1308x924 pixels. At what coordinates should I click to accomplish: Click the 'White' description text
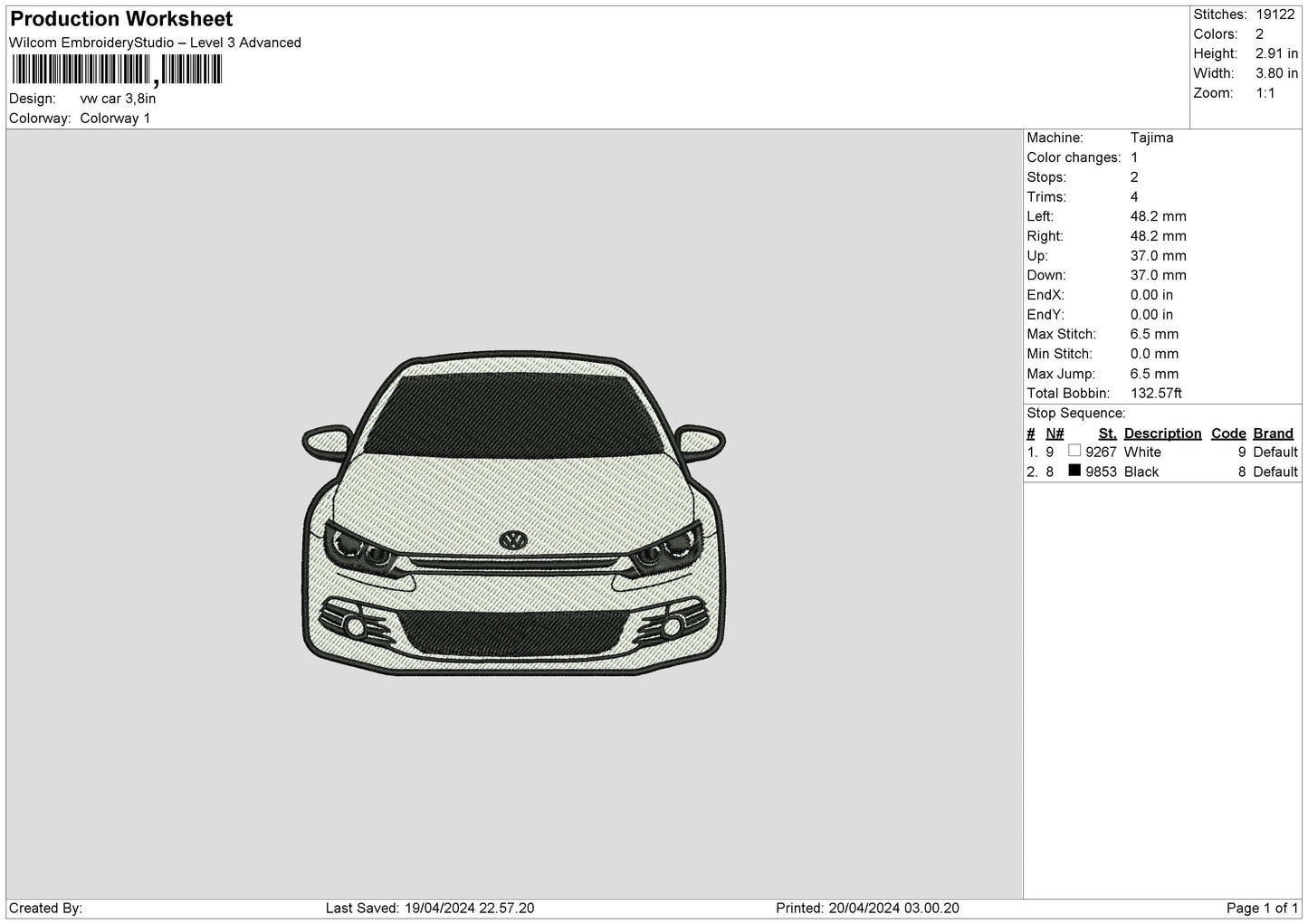tap(1142, 452)
